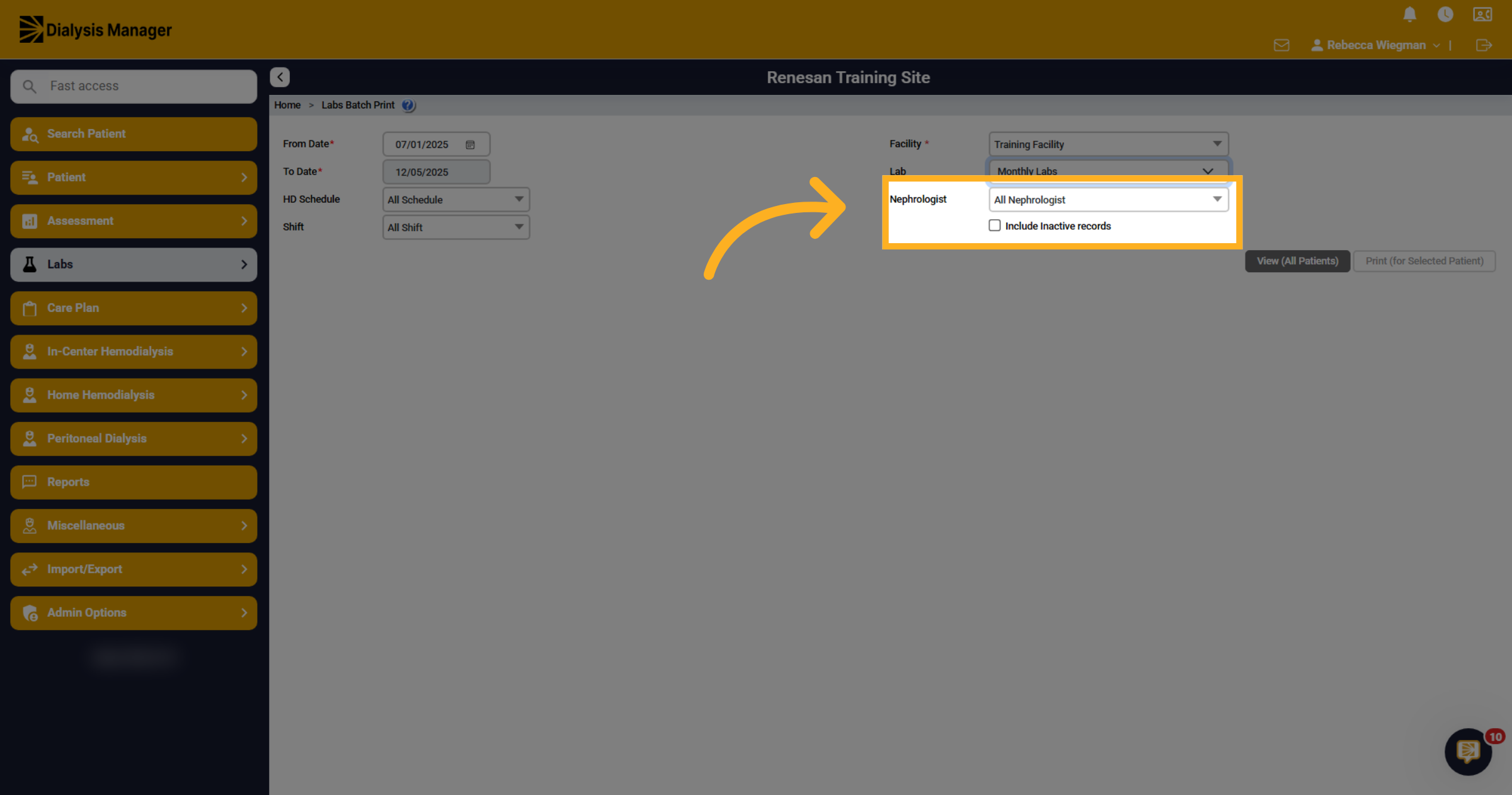The width and height of the screenshot is (1512, 795).
Task: Click the Care Plan clipboard icon
Action: [30, 308]
